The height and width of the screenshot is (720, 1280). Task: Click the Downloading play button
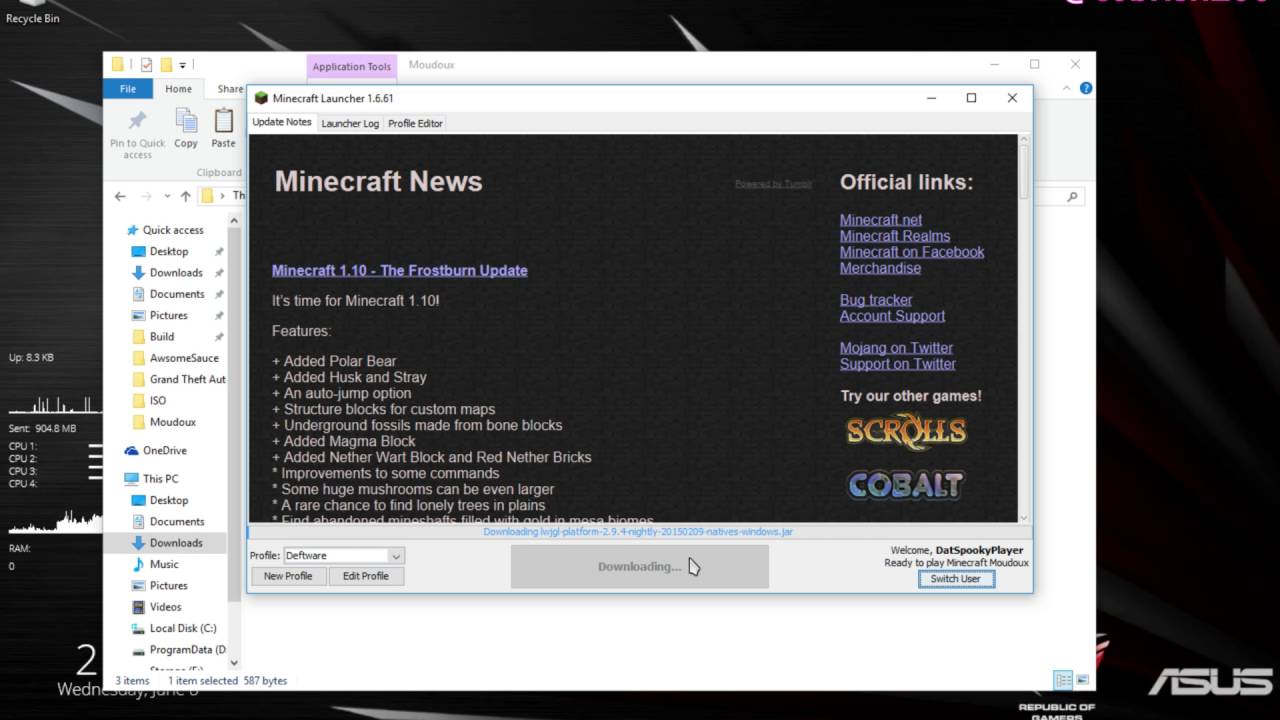(640, 566)
